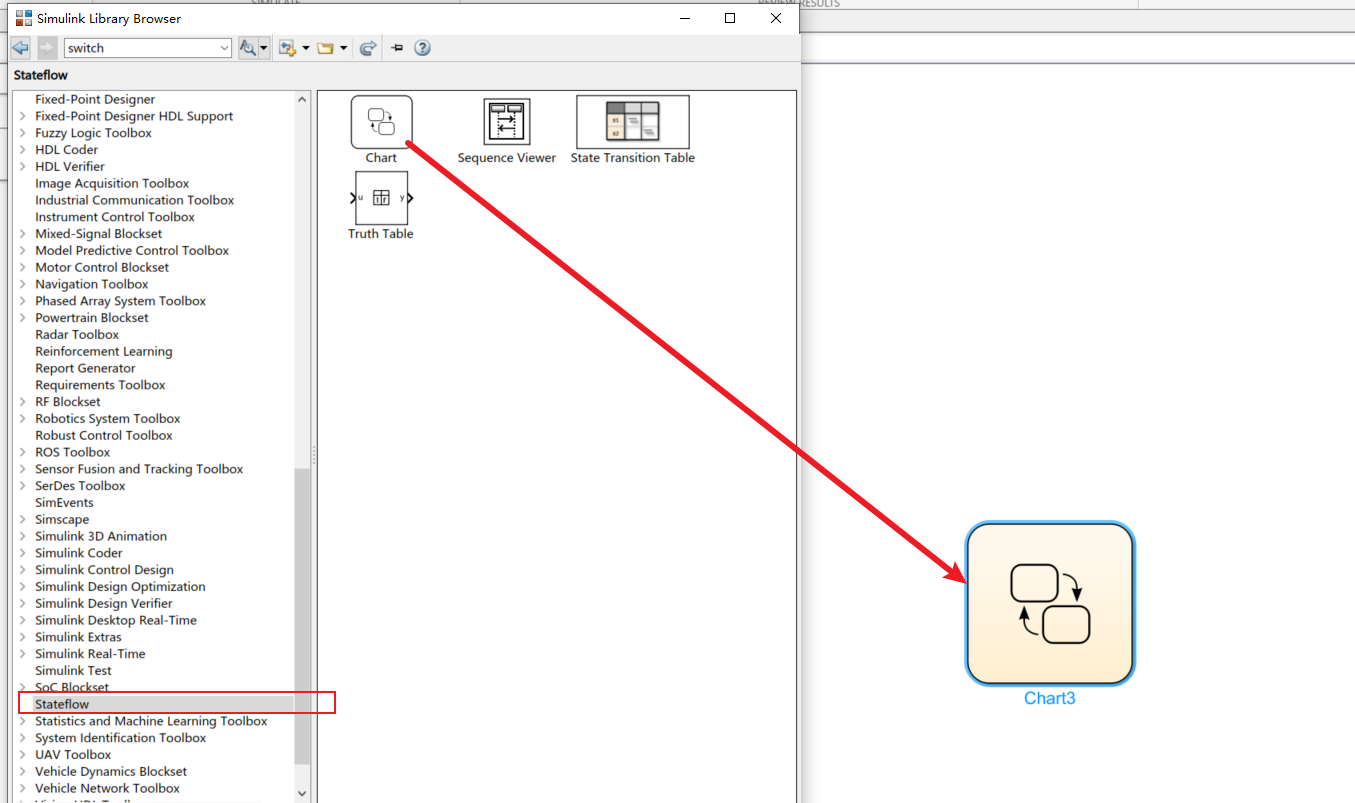The width and height of the screenshot is (1355, 803).
Task: Click the Simulink Library Browser title icon
Action: click(x=23, y=18)
